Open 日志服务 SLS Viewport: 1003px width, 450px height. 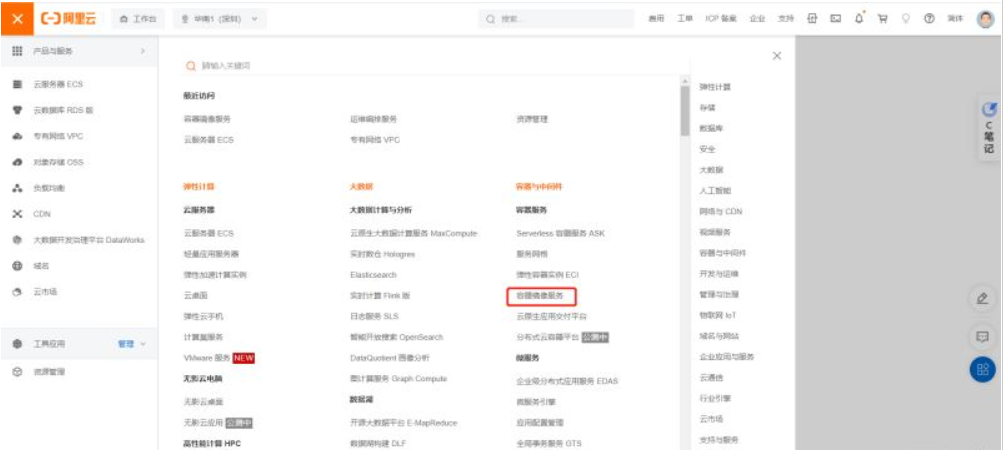374,316
